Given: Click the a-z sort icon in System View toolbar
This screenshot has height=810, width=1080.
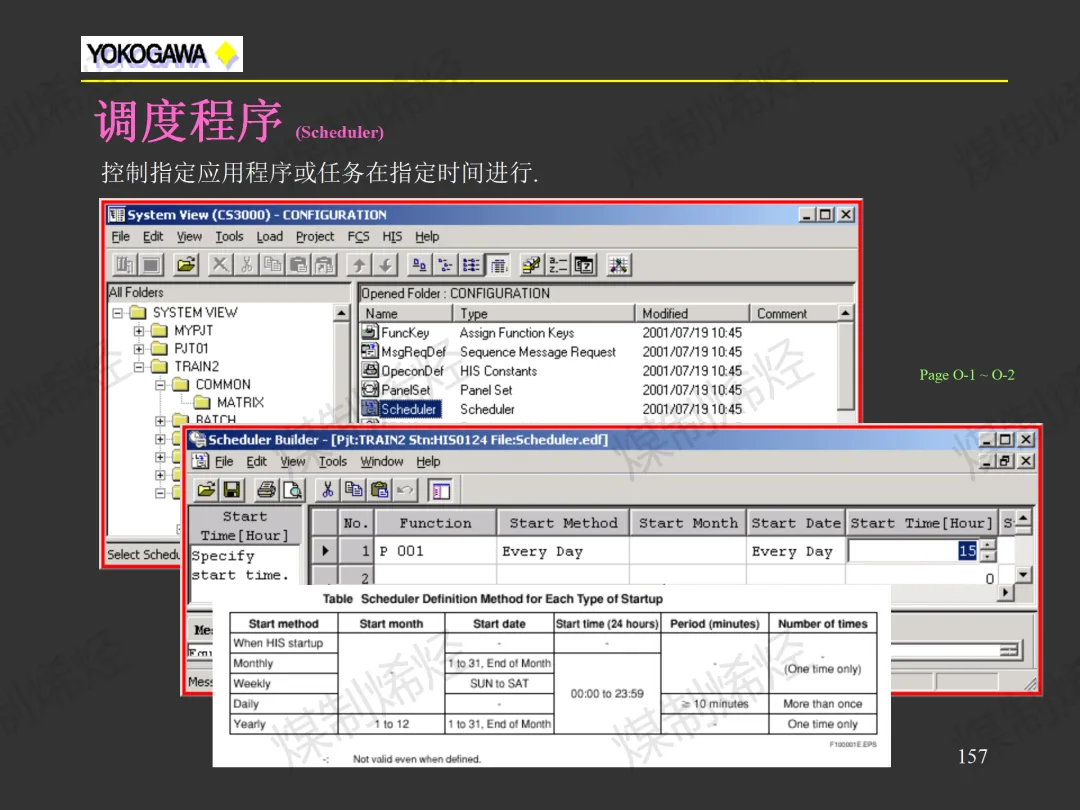Looking at the screenshot, I should pos(557,264).
